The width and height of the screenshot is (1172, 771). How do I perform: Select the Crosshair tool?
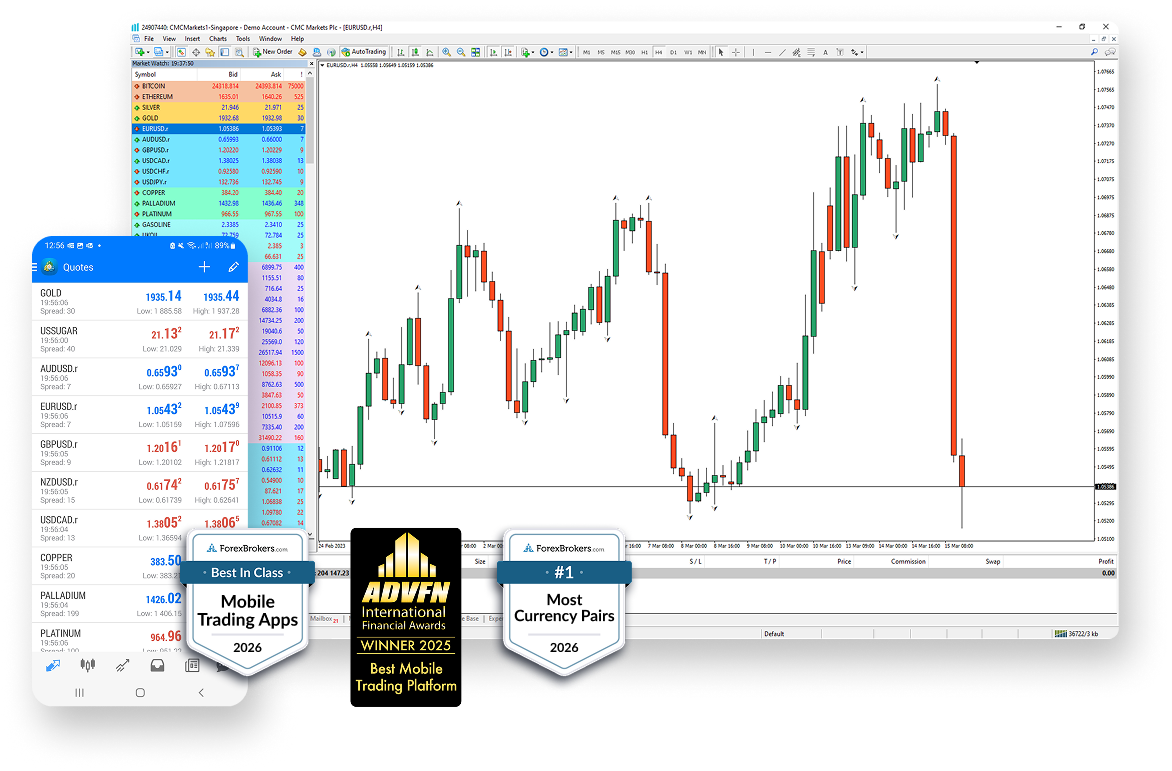736,52
